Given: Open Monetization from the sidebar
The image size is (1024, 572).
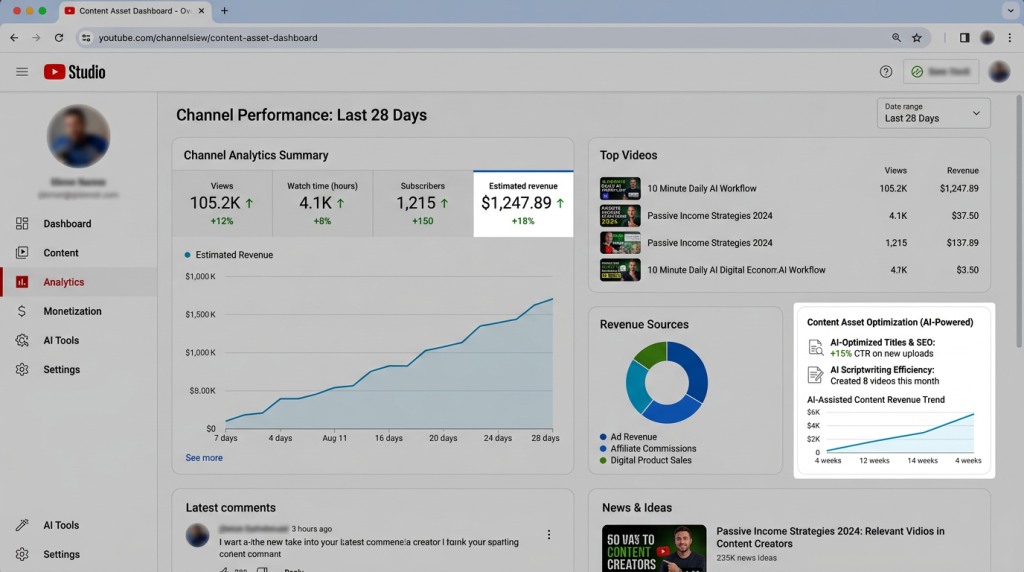Looking at the screenshot, I should (x=72, y=311).
